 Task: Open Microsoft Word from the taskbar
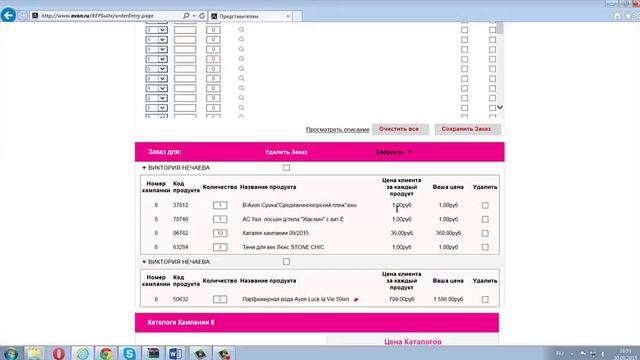tap(176, 353)
